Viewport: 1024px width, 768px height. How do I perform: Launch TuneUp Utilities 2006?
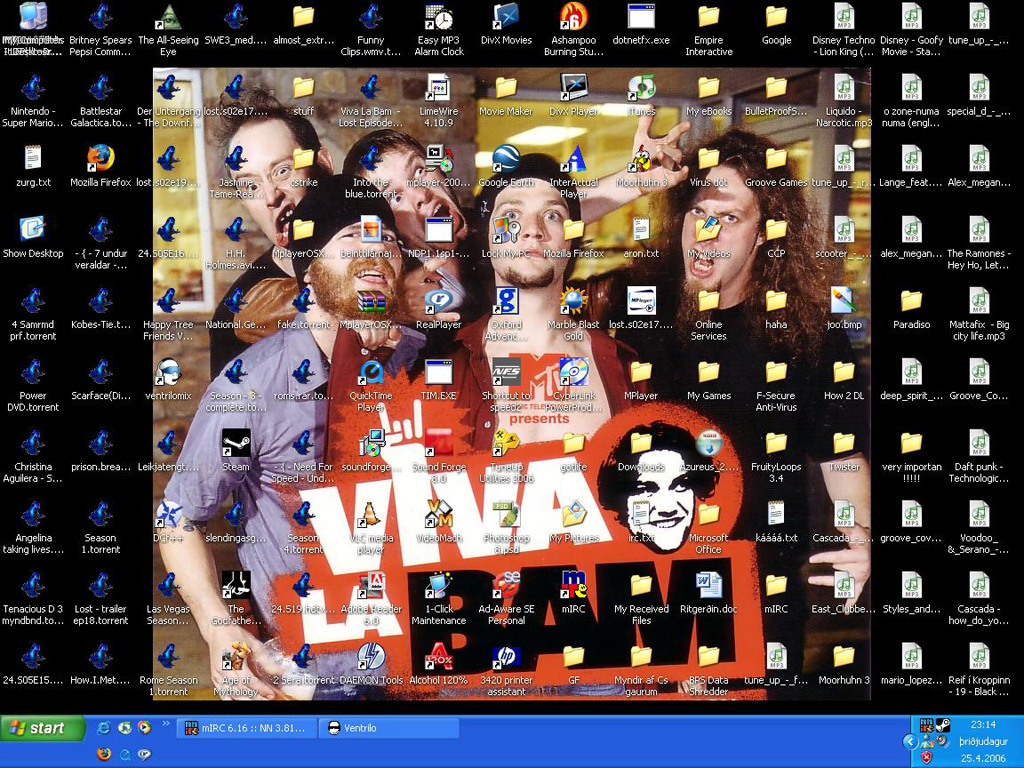(x=506, y=456)
